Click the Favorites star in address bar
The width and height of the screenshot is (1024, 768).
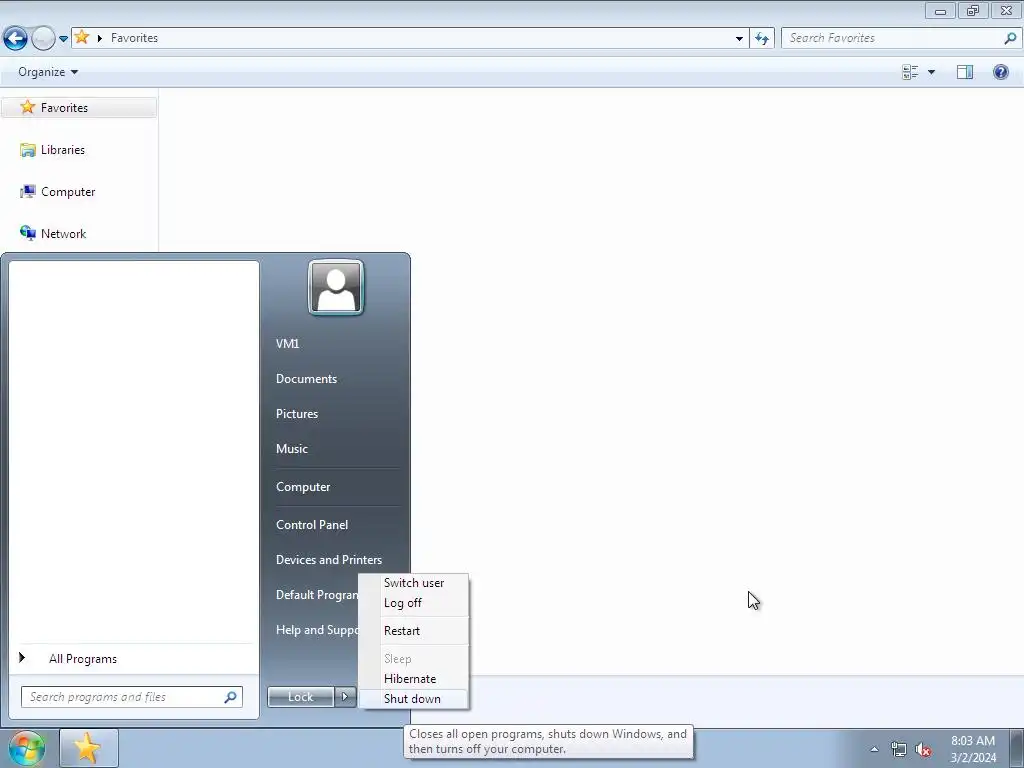click(82, 37)
